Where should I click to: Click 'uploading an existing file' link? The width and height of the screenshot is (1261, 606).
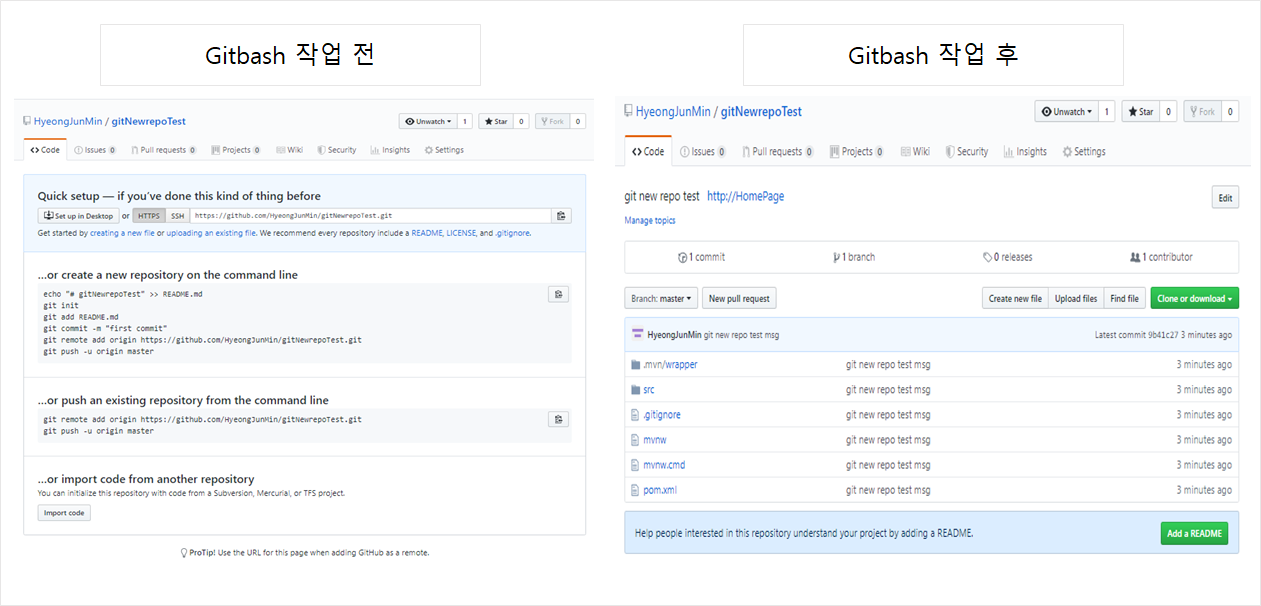[x=212, y=233]
